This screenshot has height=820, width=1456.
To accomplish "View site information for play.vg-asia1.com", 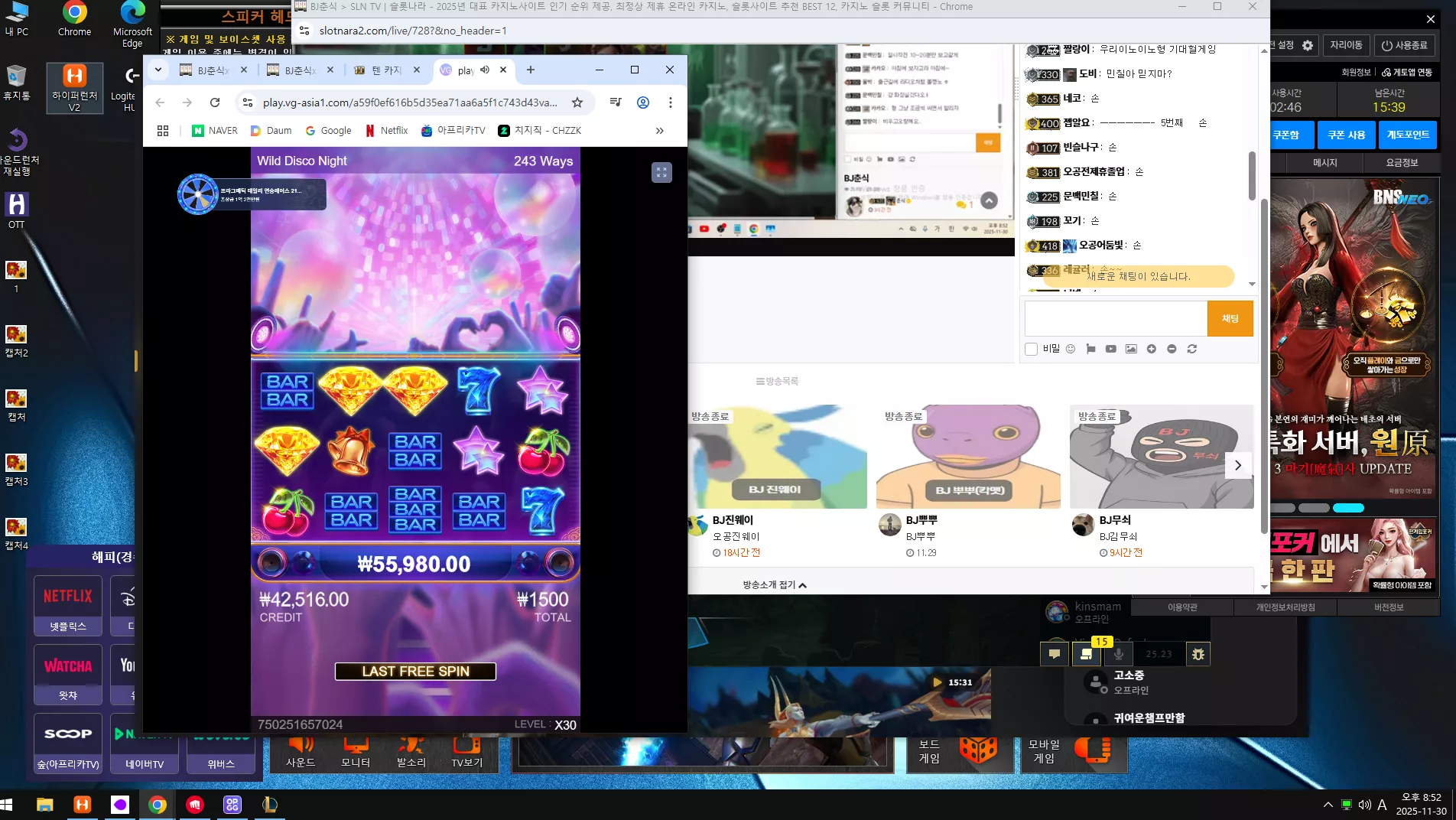I will coord(247,102).
